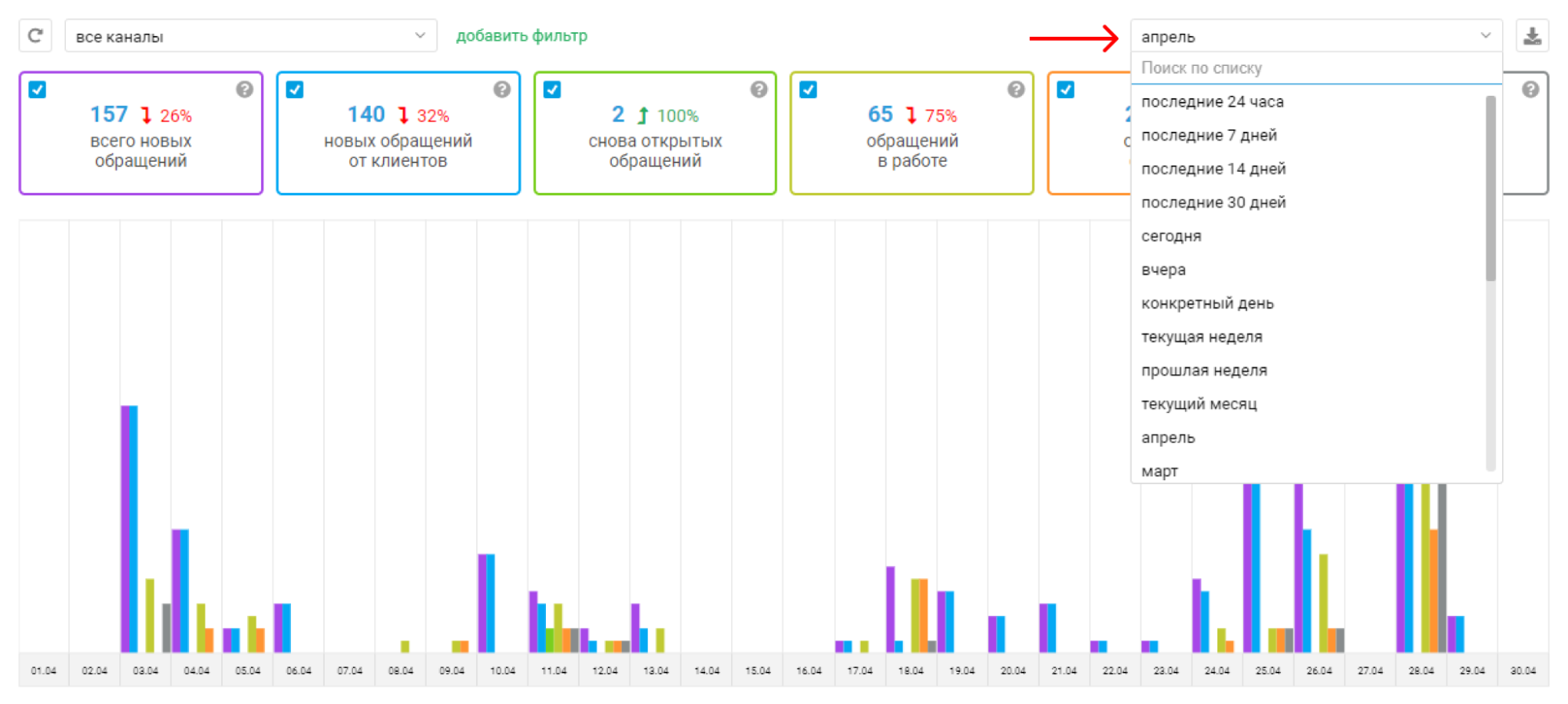The height and width of the screenshot is (704, 1568).
Task: Uncheck 'обращений в работе' checkbox
Action: 809,89
